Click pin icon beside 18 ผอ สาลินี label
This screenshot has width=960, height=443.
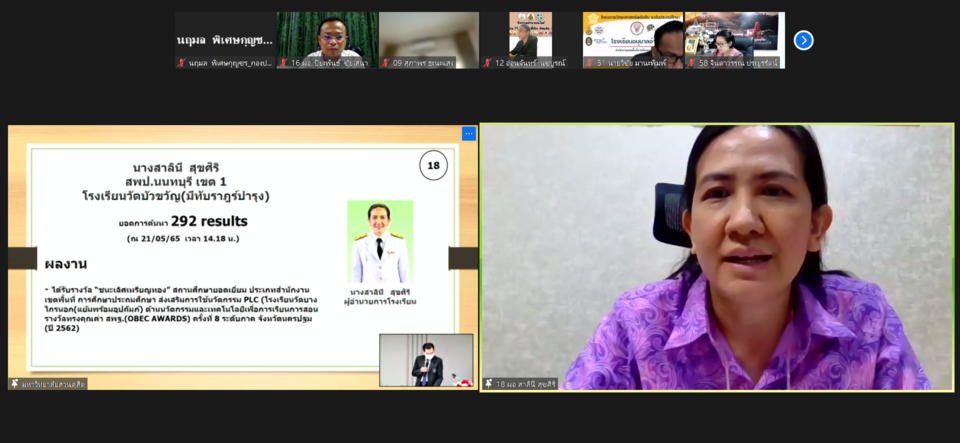pos(489,383)
